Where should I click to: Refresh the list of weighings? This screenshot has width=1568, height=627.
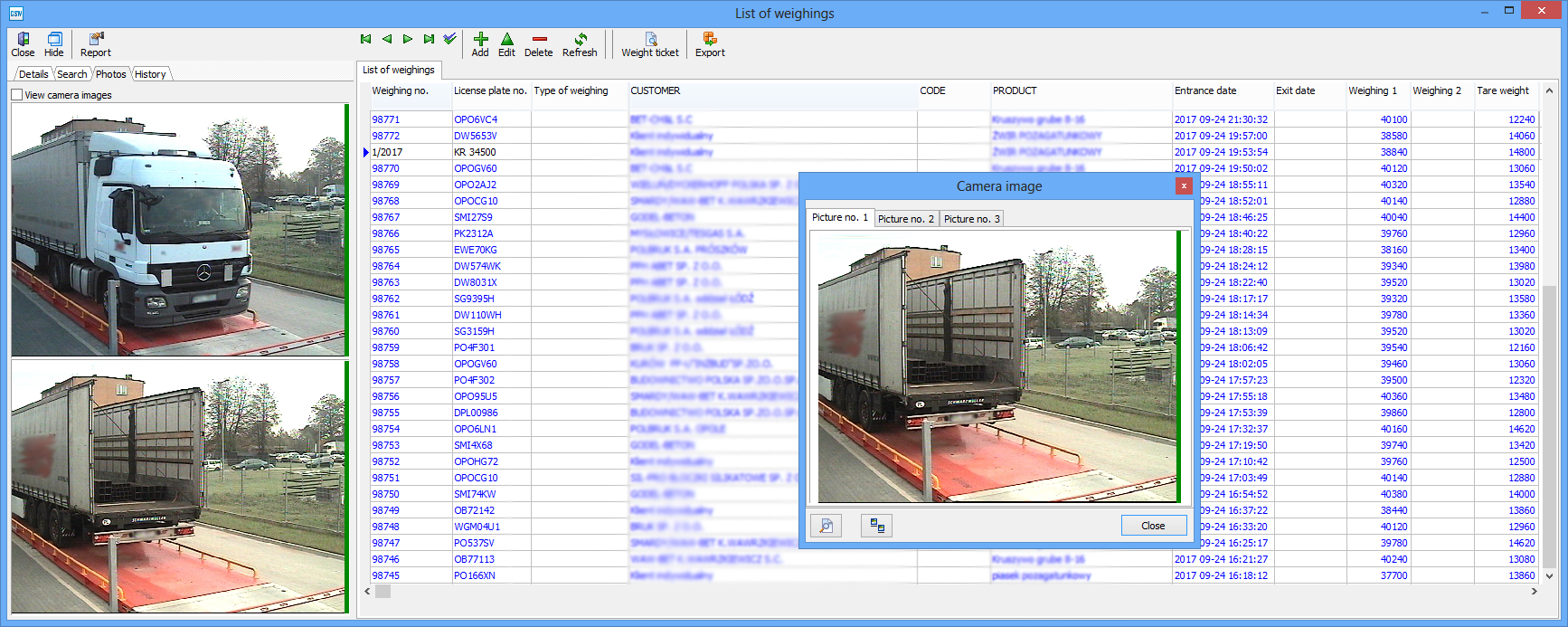[x=580, y=40]
